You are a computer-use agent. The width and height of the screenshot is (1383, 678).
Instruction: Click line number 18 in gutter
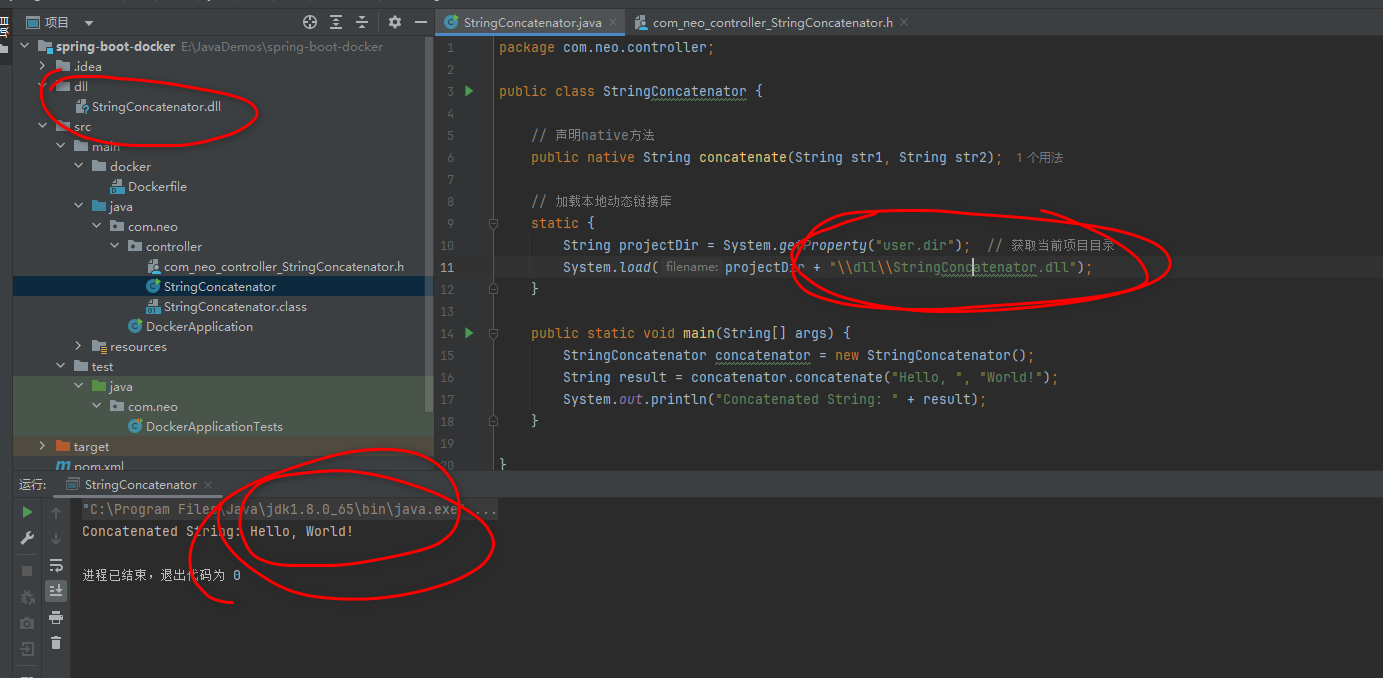(446, 421)
